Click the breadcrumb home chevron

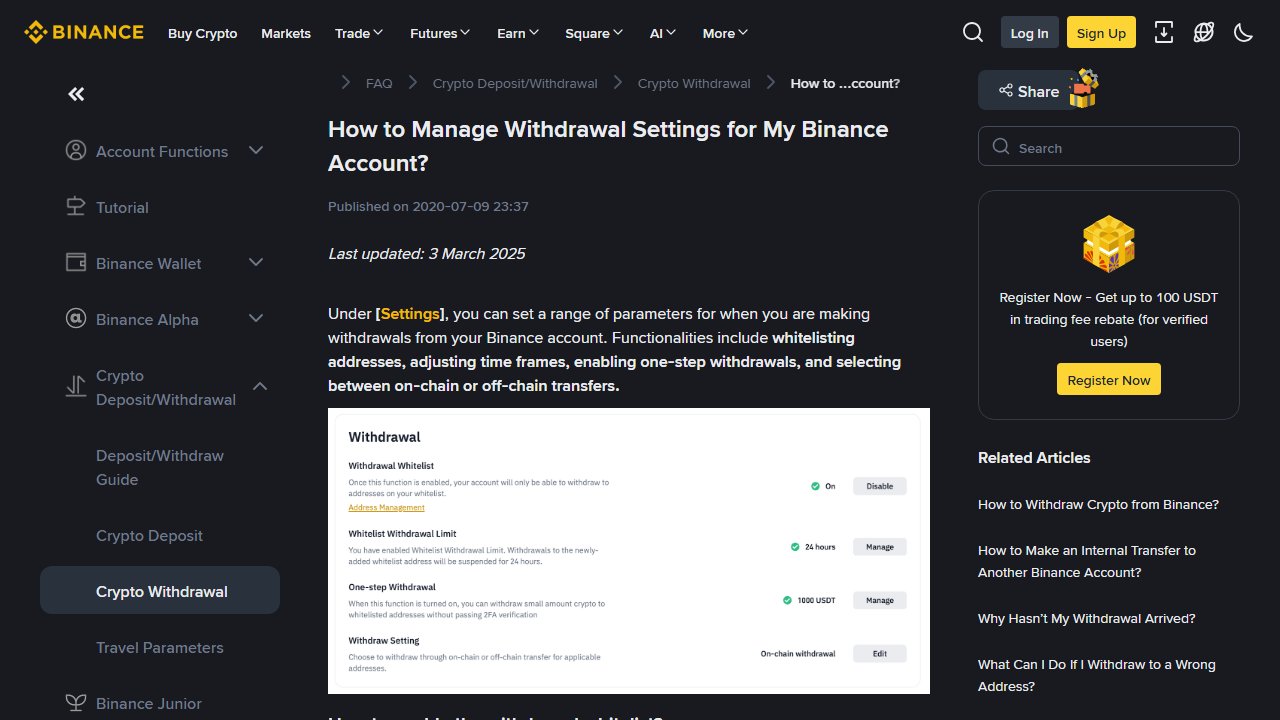coord(346,83)
